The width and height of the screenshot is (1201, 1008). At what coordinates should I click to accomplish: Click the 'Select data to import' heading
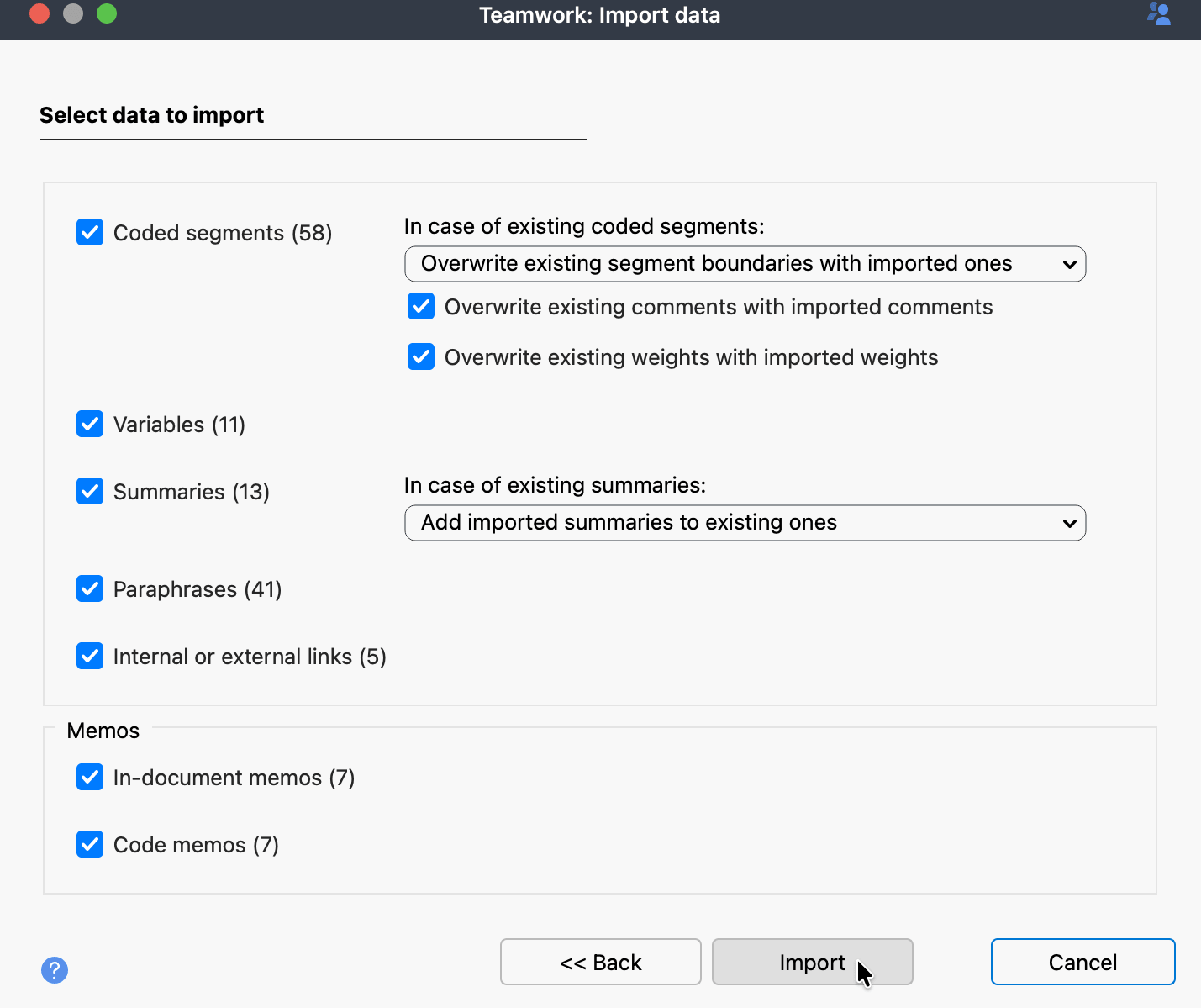pyautogui.click(x=152, y=115)
